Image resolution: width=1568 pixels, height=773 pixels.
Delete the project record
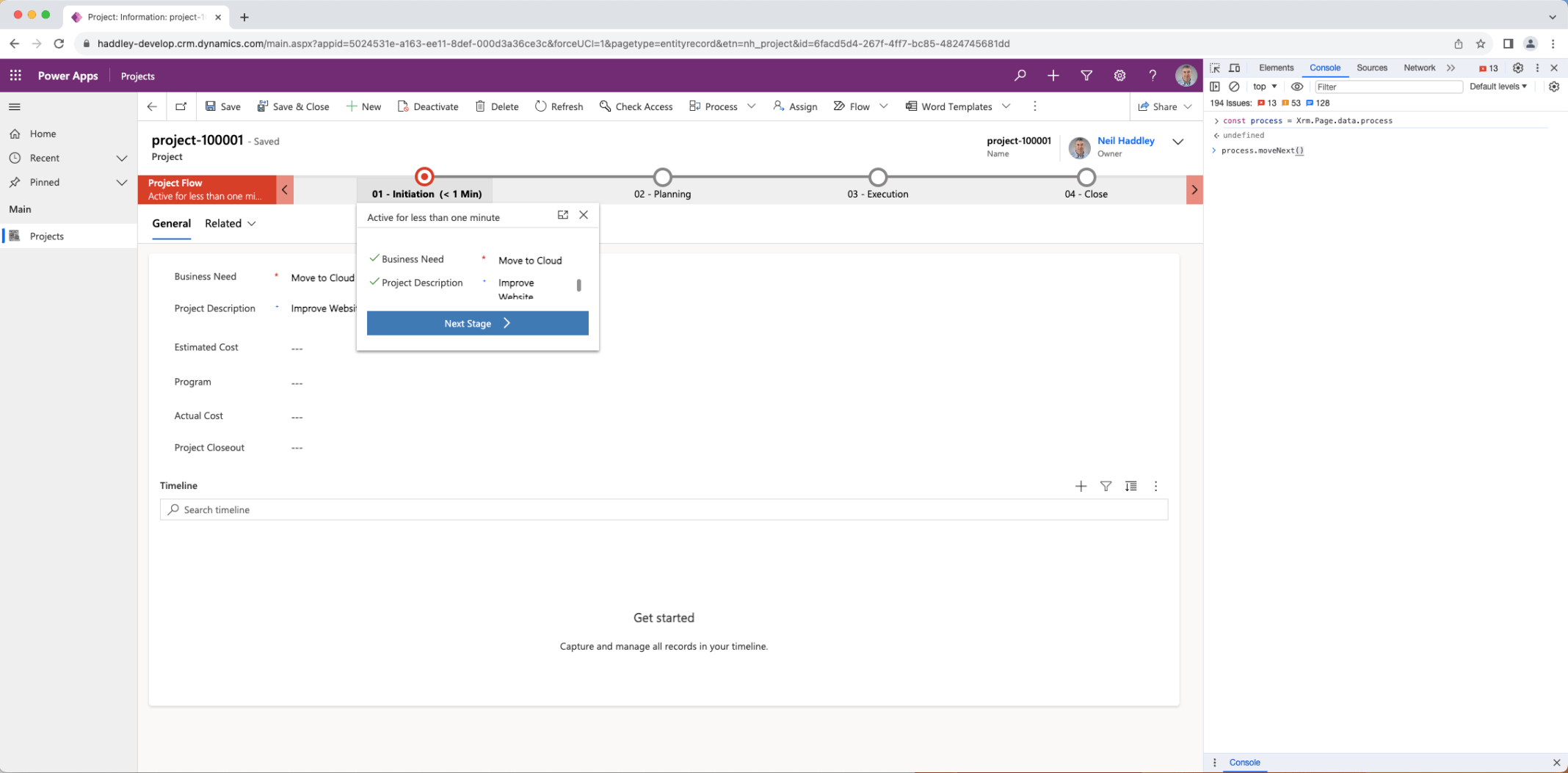coord(497,106)
